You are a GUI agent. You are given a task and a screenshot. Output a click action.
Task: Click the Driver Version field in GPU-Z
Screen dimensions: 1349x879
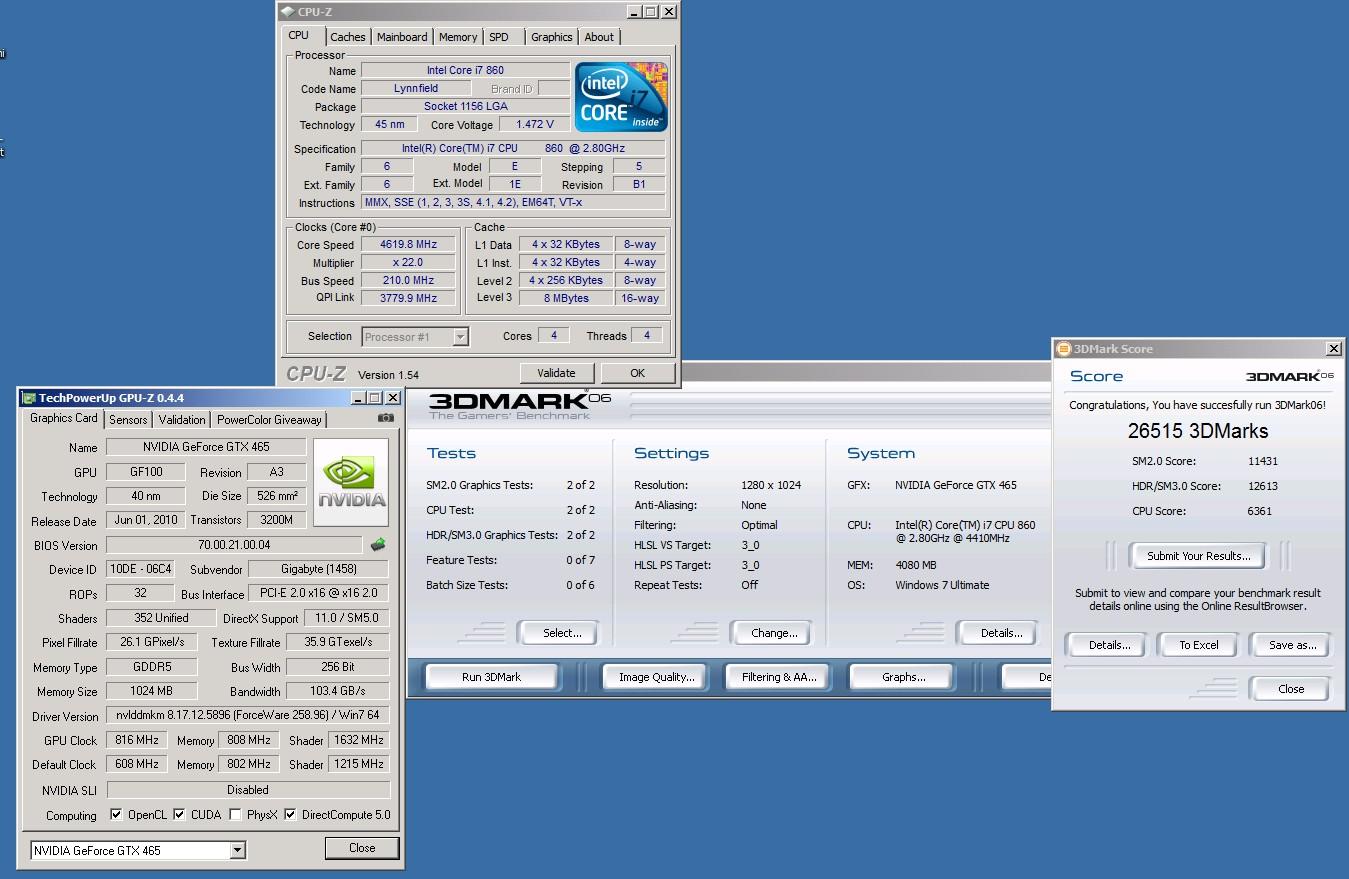coord(247,716)
